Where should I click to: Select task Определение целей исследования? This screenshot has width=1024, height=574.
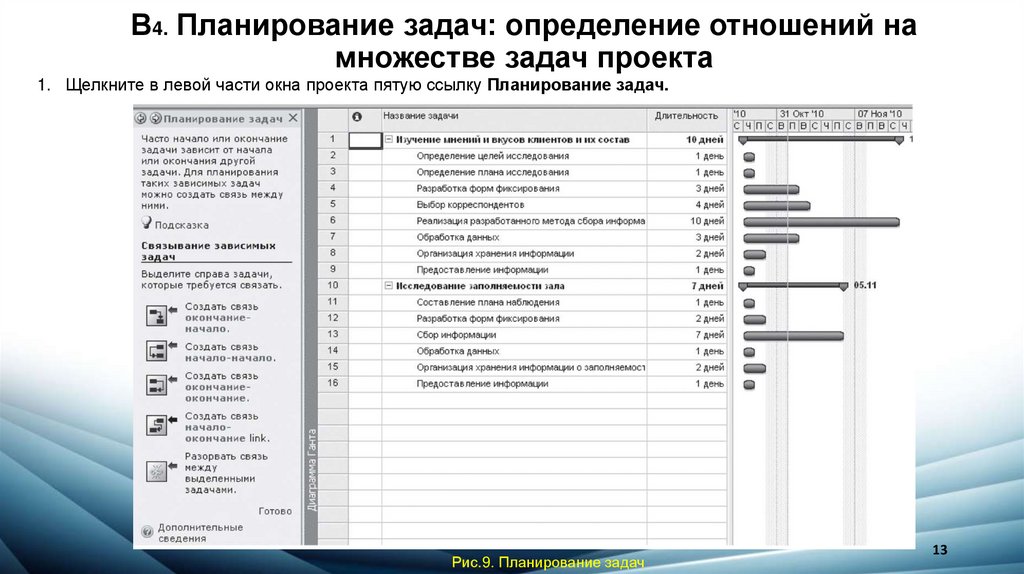point(492,156)
